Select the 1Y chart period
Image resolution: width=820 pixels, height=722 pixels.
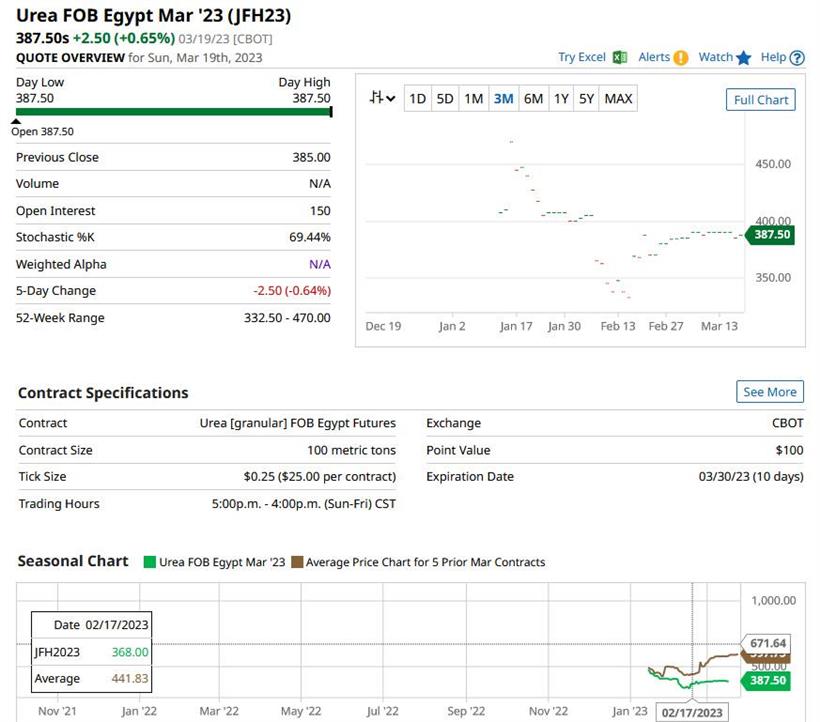(x=561, y=98)
